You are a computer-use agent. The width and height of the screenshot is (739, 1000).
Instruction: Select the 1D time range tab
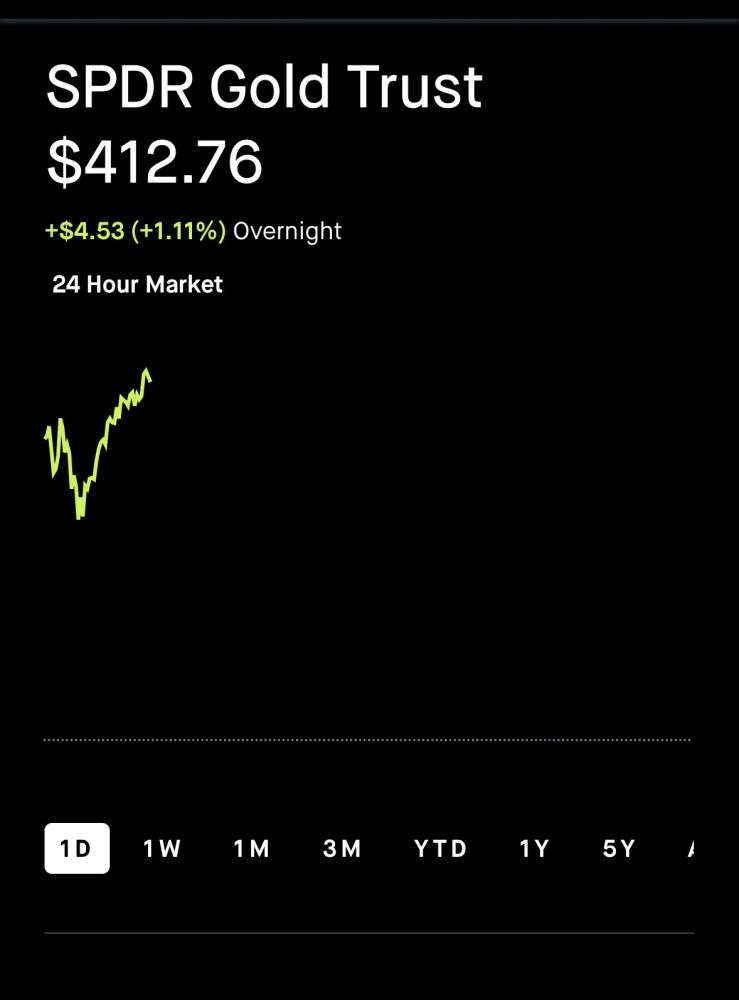point(77,849)
